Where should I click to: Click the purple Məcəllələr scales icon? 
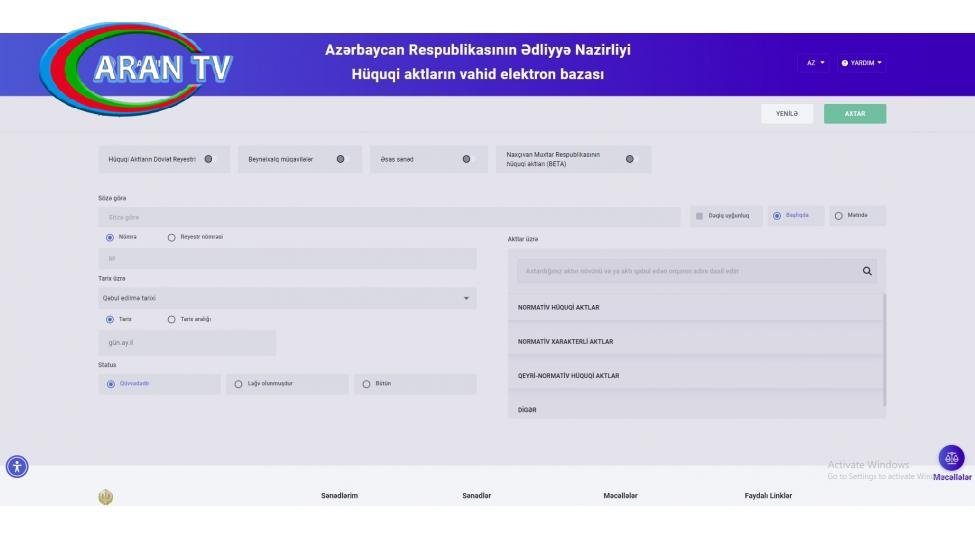pyautogui.click(x=950, y=457)
